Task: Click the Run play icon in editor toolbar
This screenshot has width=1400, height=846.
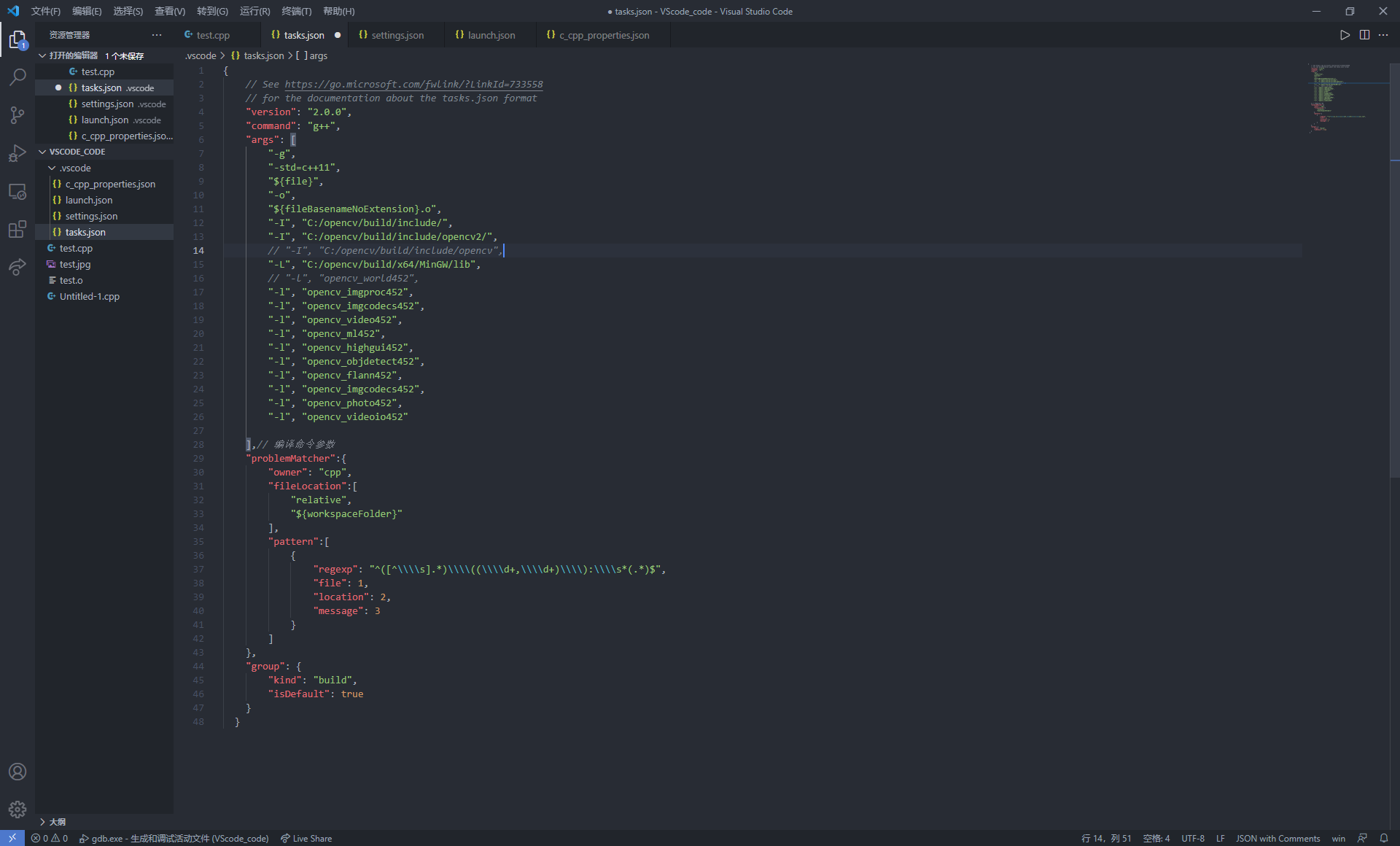Action: pyautogui.click(x=1345, y=35)
